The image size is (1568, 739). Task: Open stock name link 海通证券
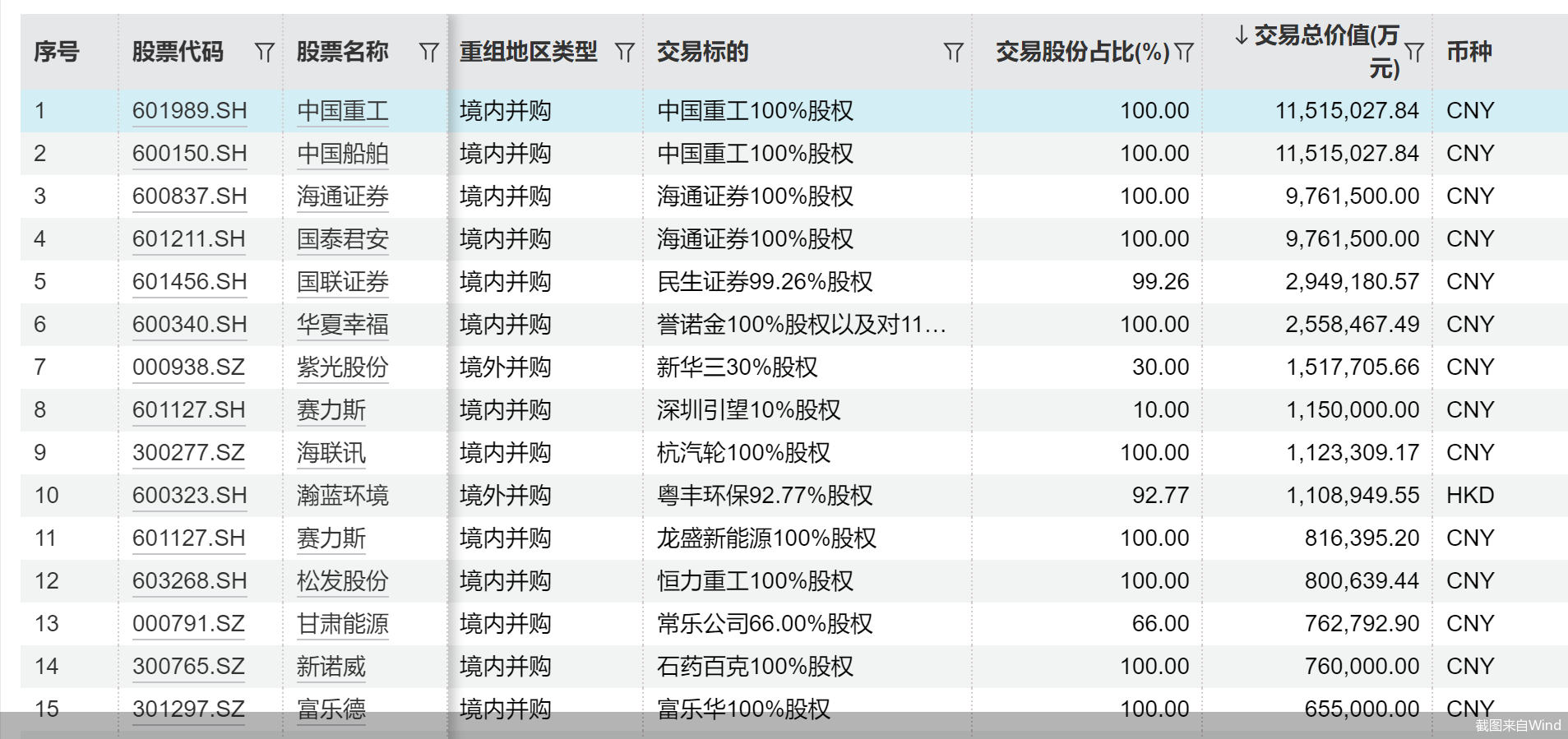[343, 196]
